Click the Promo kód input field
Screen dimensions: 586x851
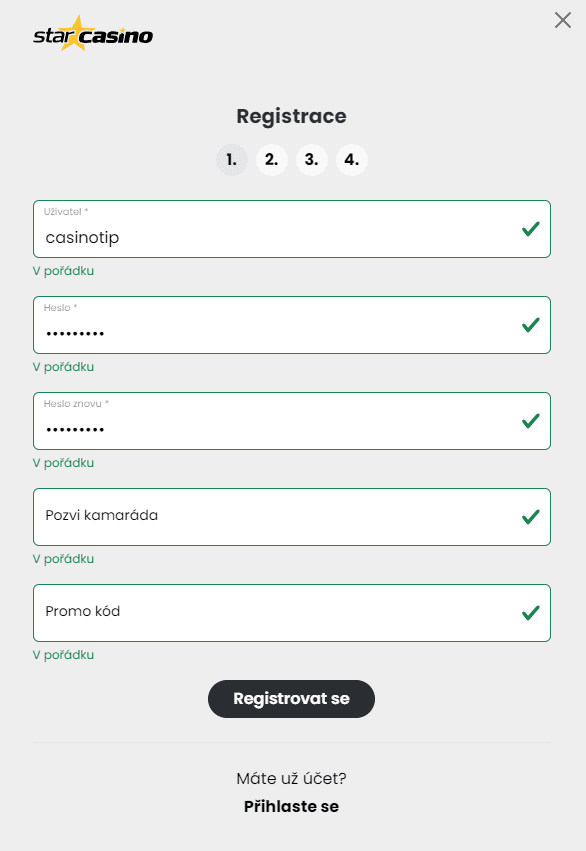pyautogui.click(x=250, y=612)
